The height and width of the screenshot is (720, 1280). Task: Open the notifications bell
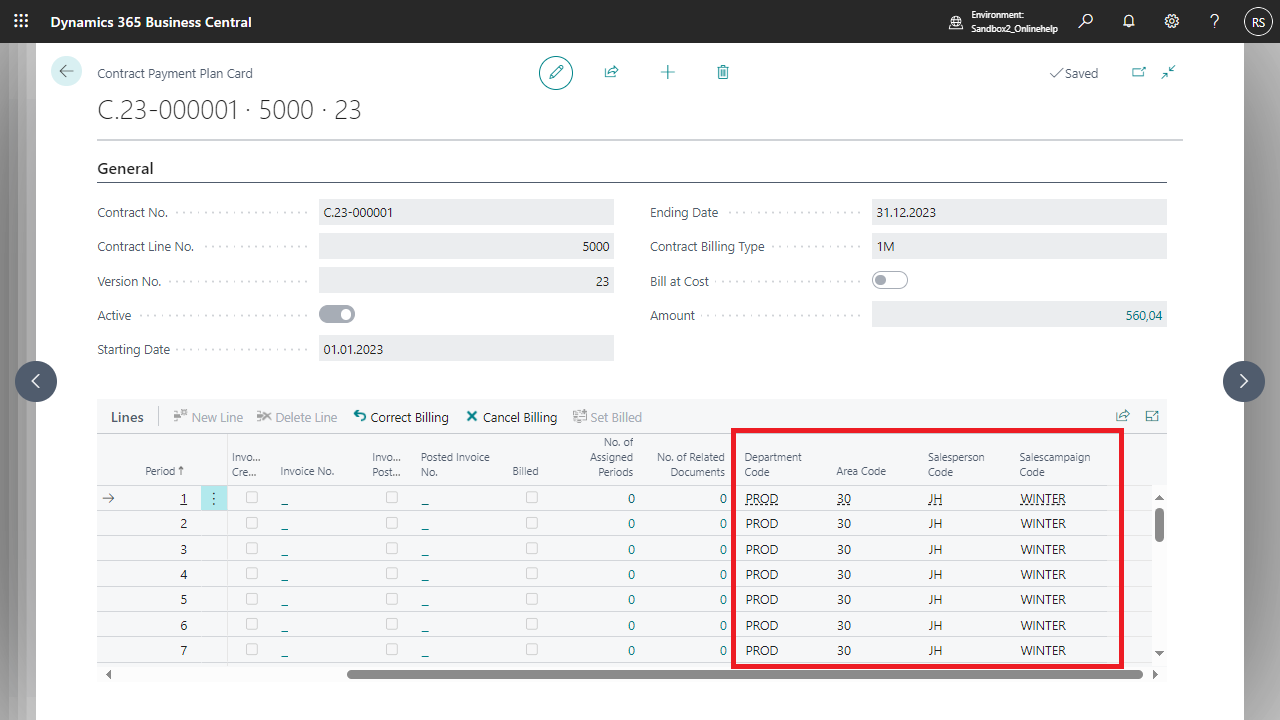[x=1129, y=21]
